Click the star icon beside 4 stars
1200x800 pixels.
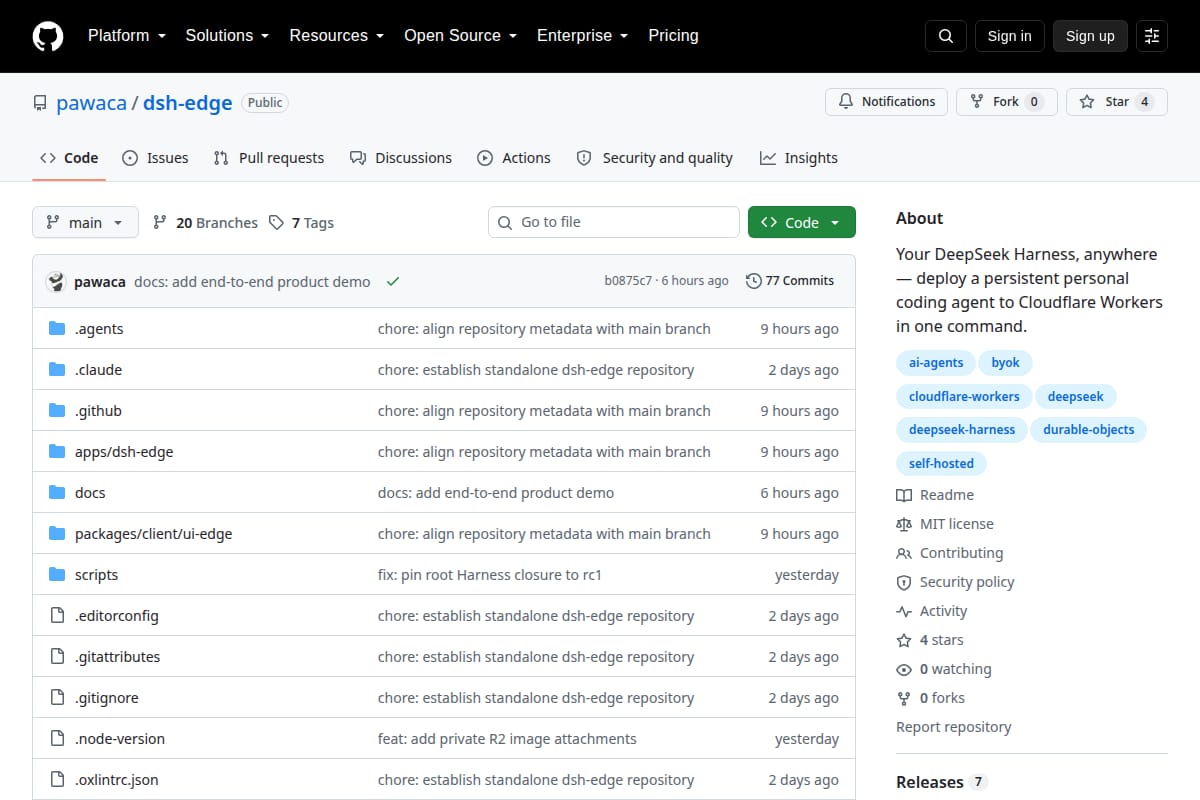904,640
